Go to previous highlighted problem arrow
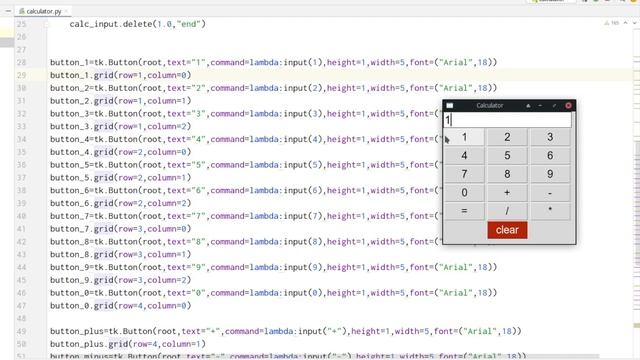Screen dimensions: 640x360 [x=625, y=23]
